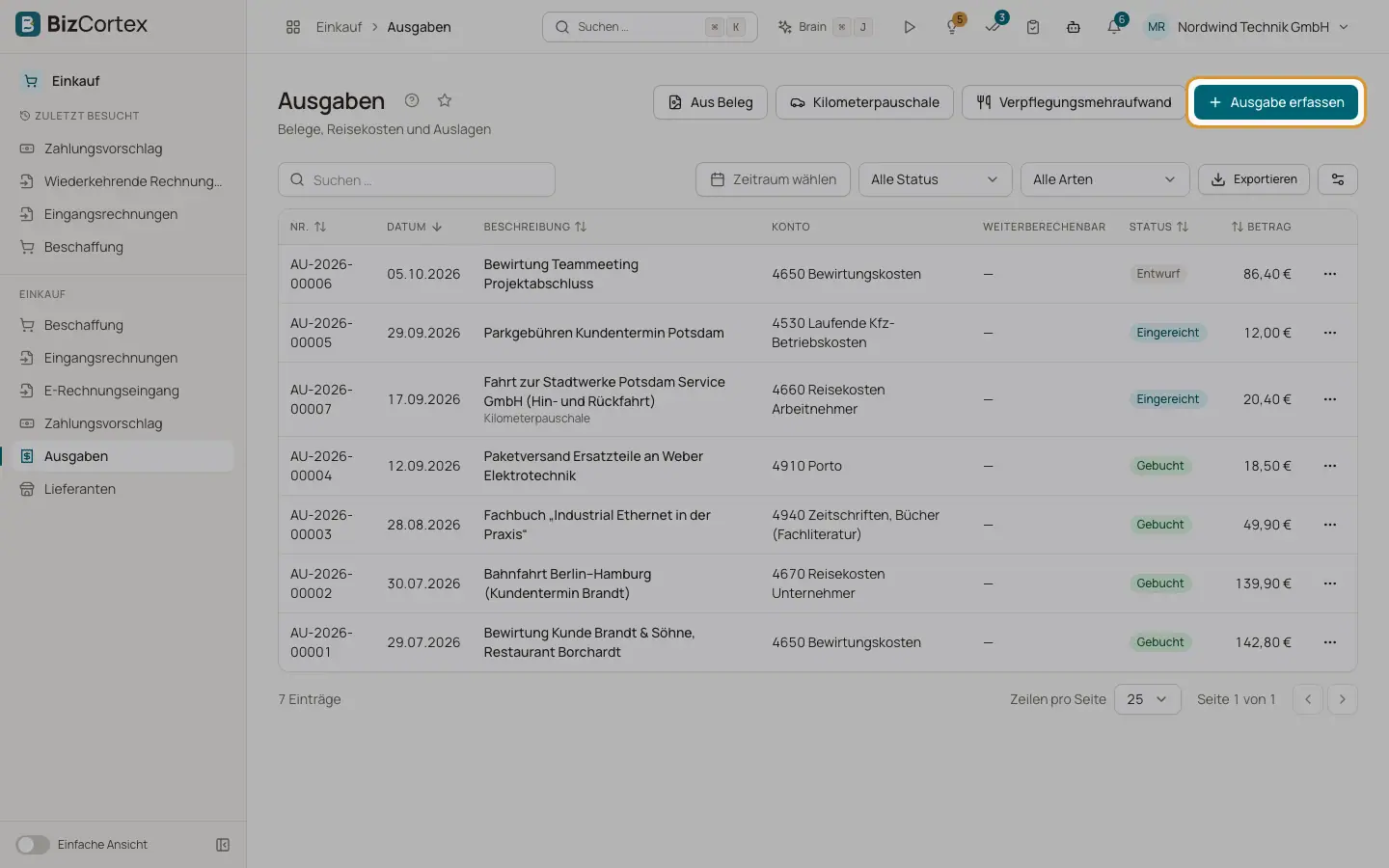Screen dimensions: 1389x868
Task: Open row actions menu for AU-2026-00004
Action: coord(1330,466)
